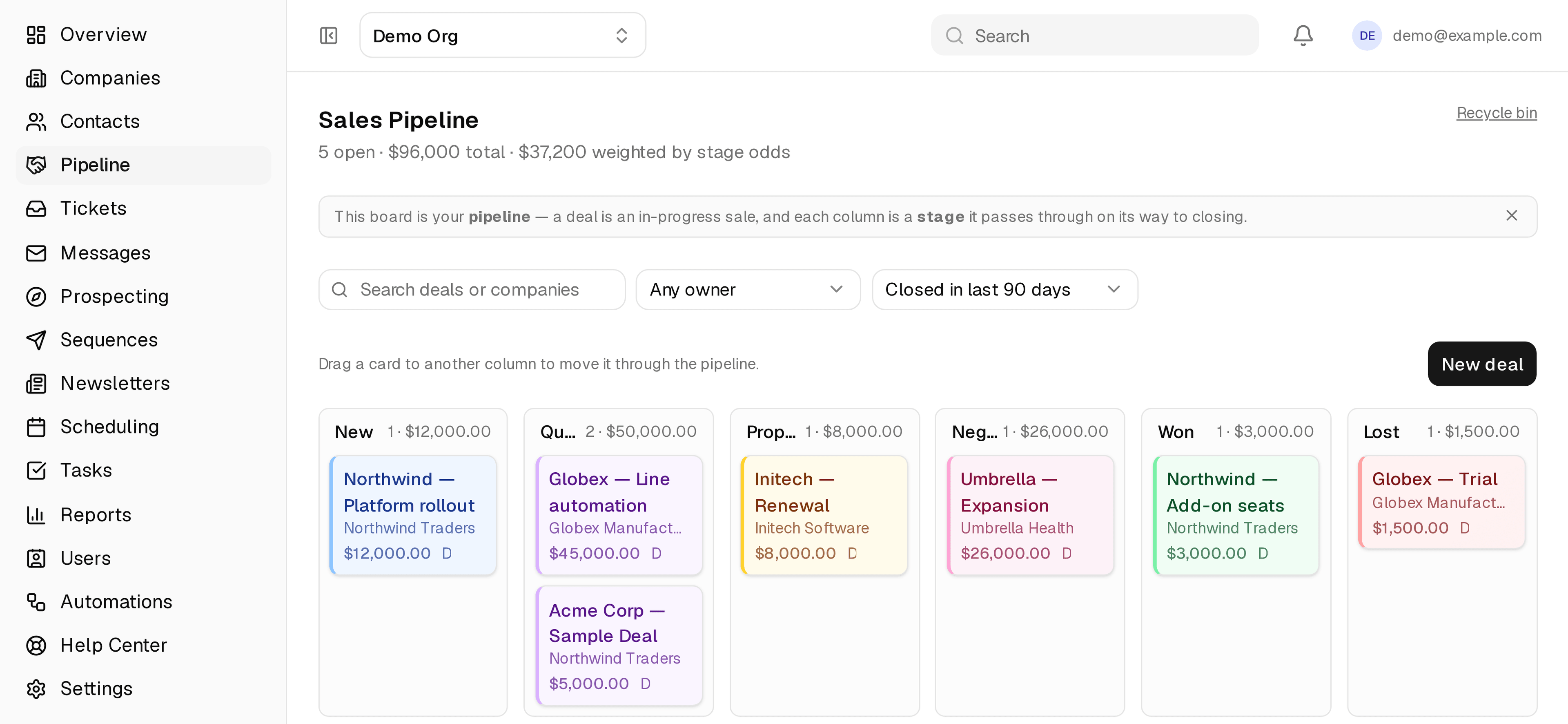Click the Sequences paper plane icon
The height and width of the screenshot is (724, 1568).
[36, 340]
